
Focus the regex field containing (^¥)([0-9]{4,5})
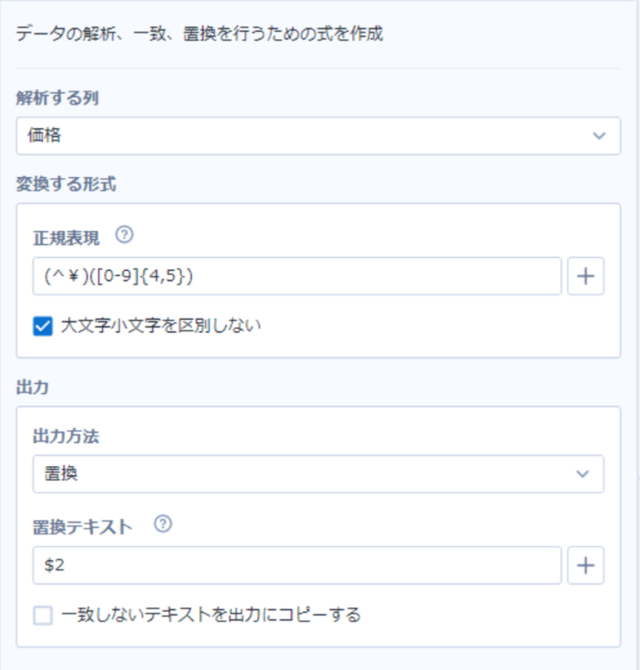point(297,276)
